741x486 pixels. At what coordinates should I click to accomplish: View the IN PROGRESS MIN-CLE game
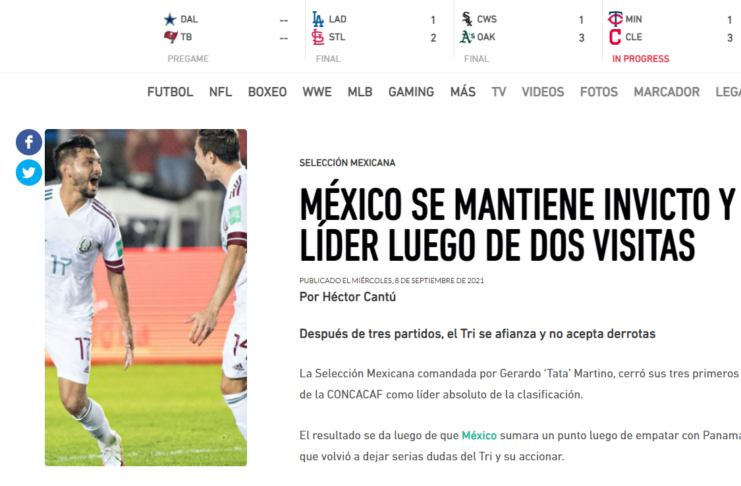[x=640, y=59]
